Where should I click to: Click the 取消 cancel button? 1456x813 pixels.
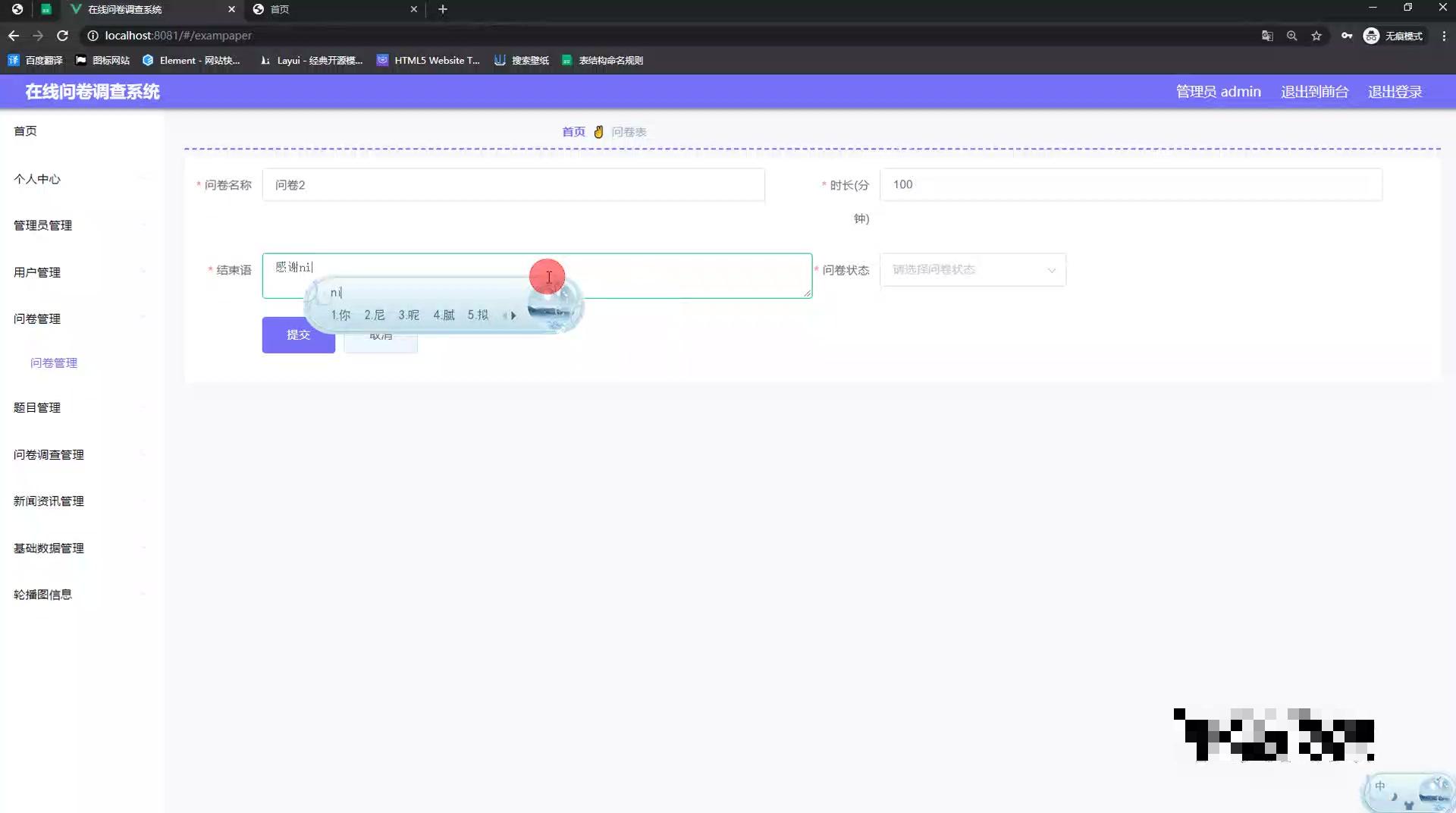pos(381,337)
